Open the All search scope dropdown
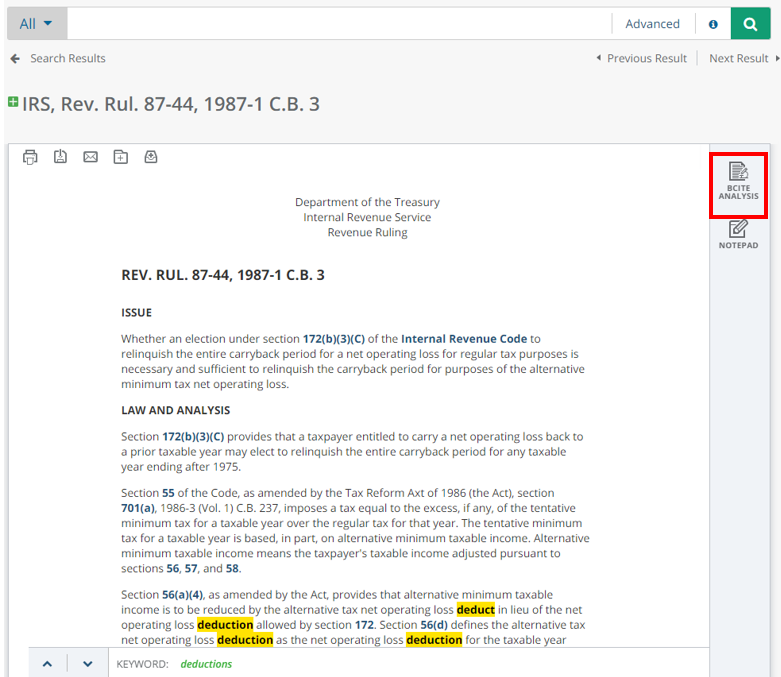 click(36, 24)
